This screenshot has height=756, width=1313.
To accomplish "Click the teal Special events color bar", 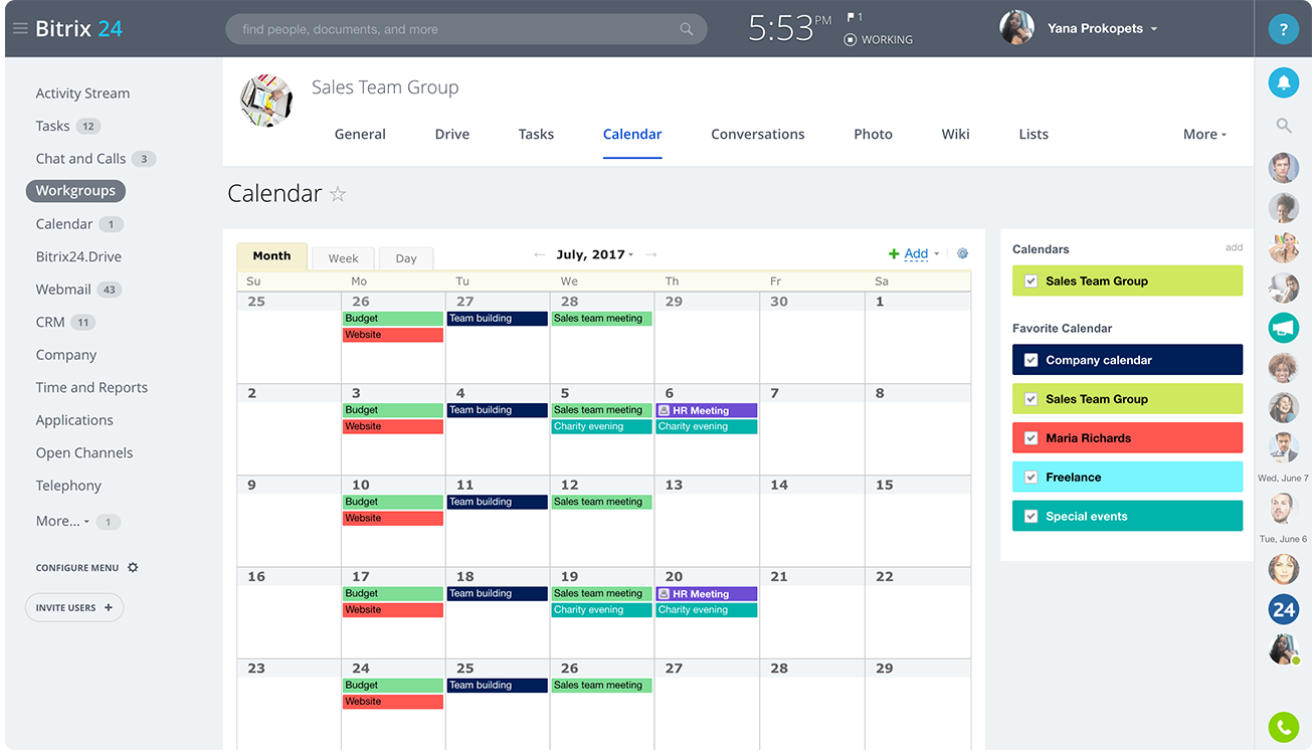I will point(1127,516).
